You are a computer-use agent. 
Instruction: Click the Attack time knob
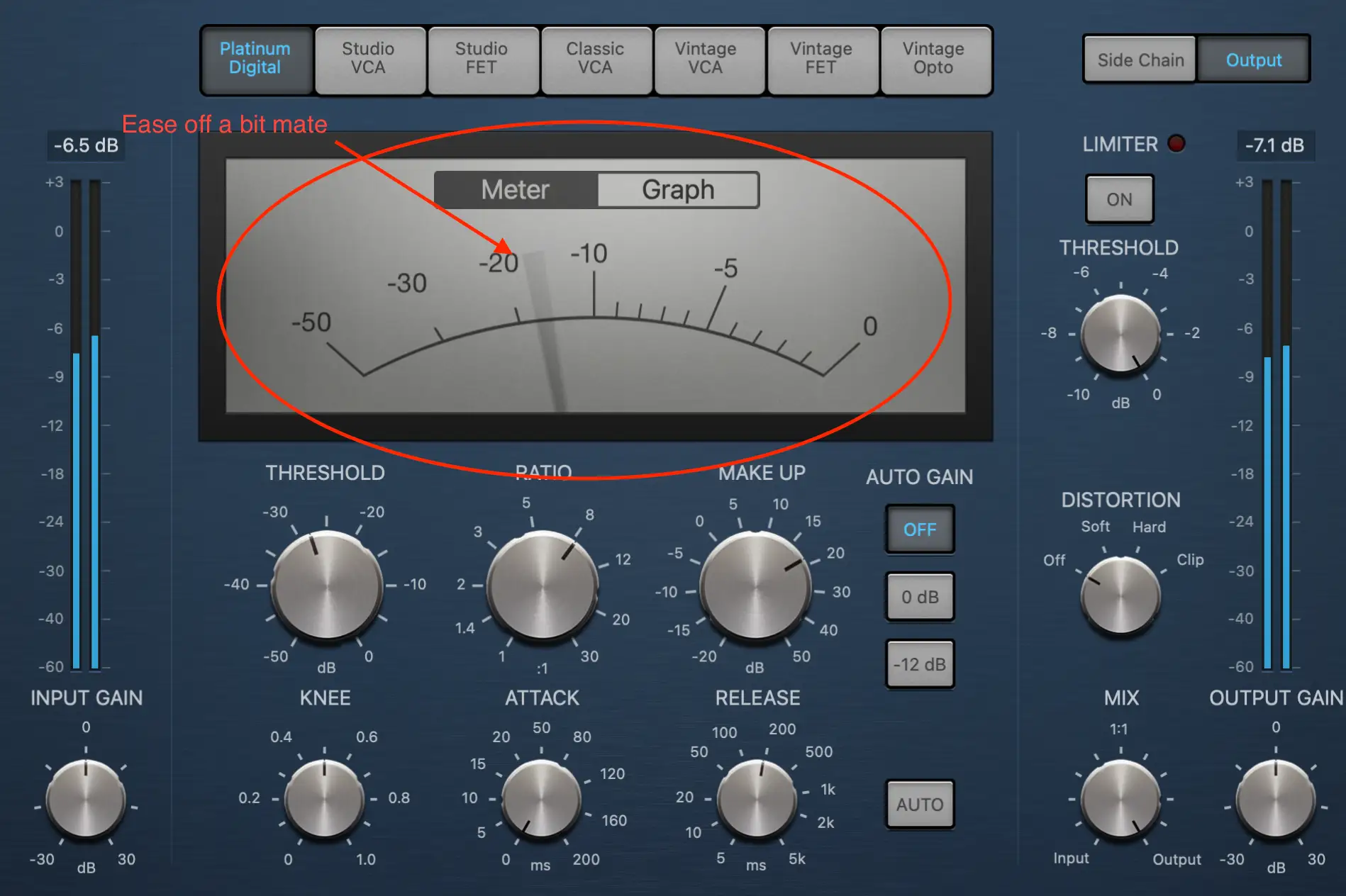pos(542,799)
